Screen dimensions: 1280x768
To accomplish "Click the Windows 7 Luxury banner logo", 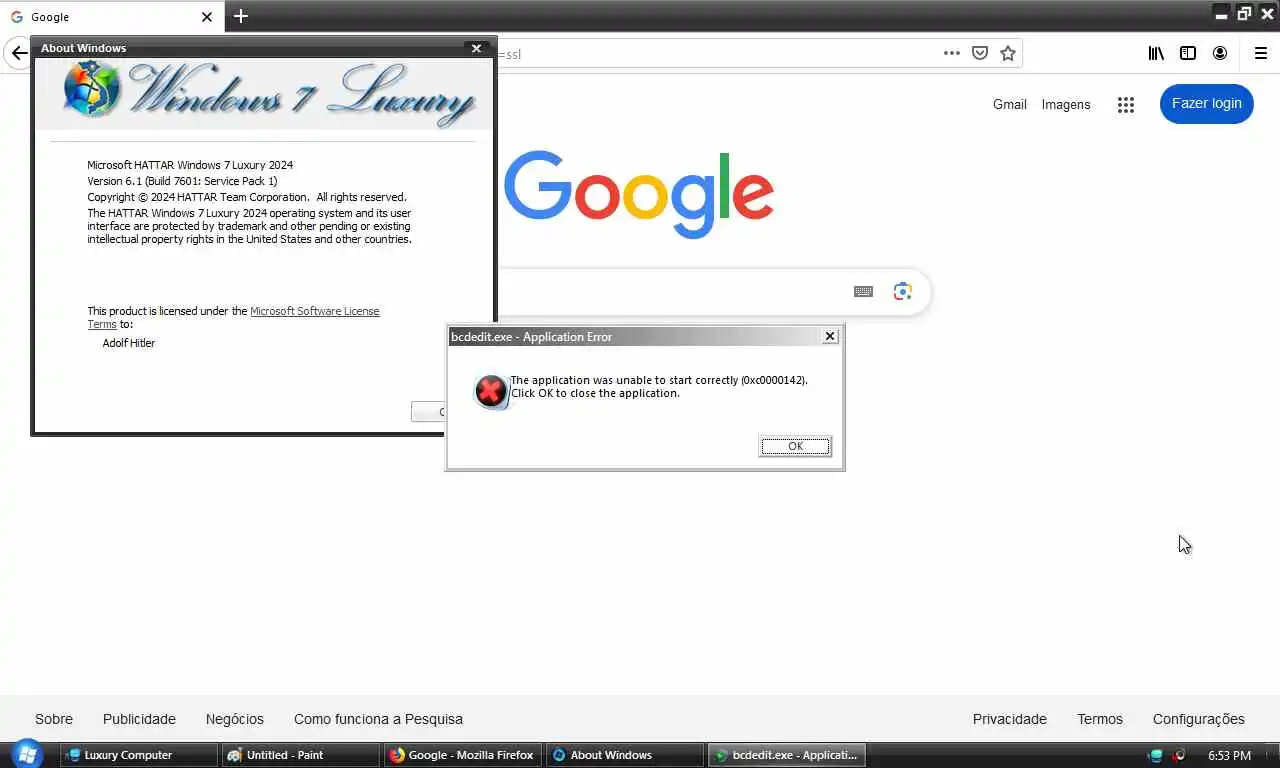I will pyautogui.click(x=265, y=94).
